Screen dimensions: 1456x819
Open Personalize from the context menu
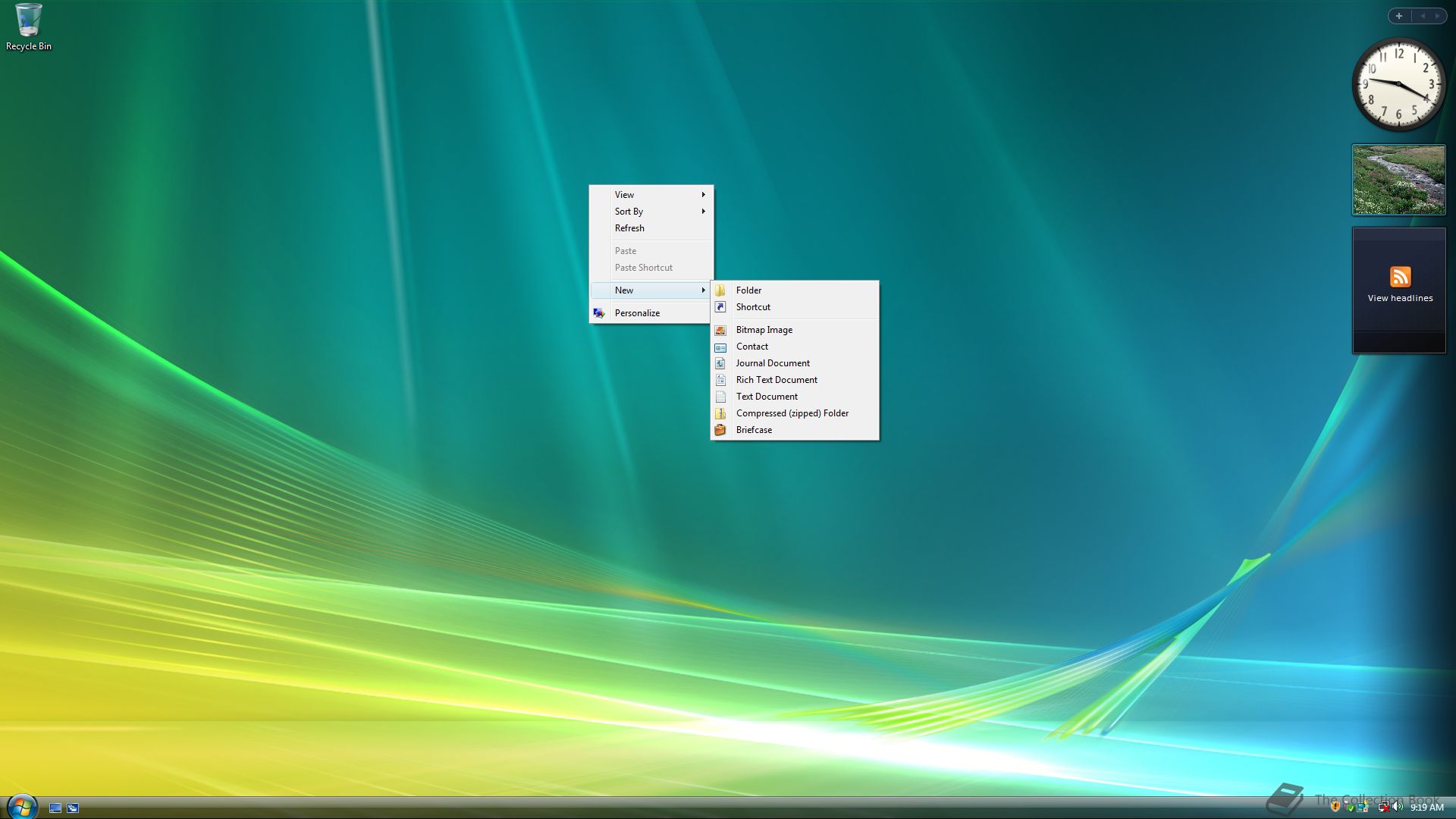click(651, 313)
